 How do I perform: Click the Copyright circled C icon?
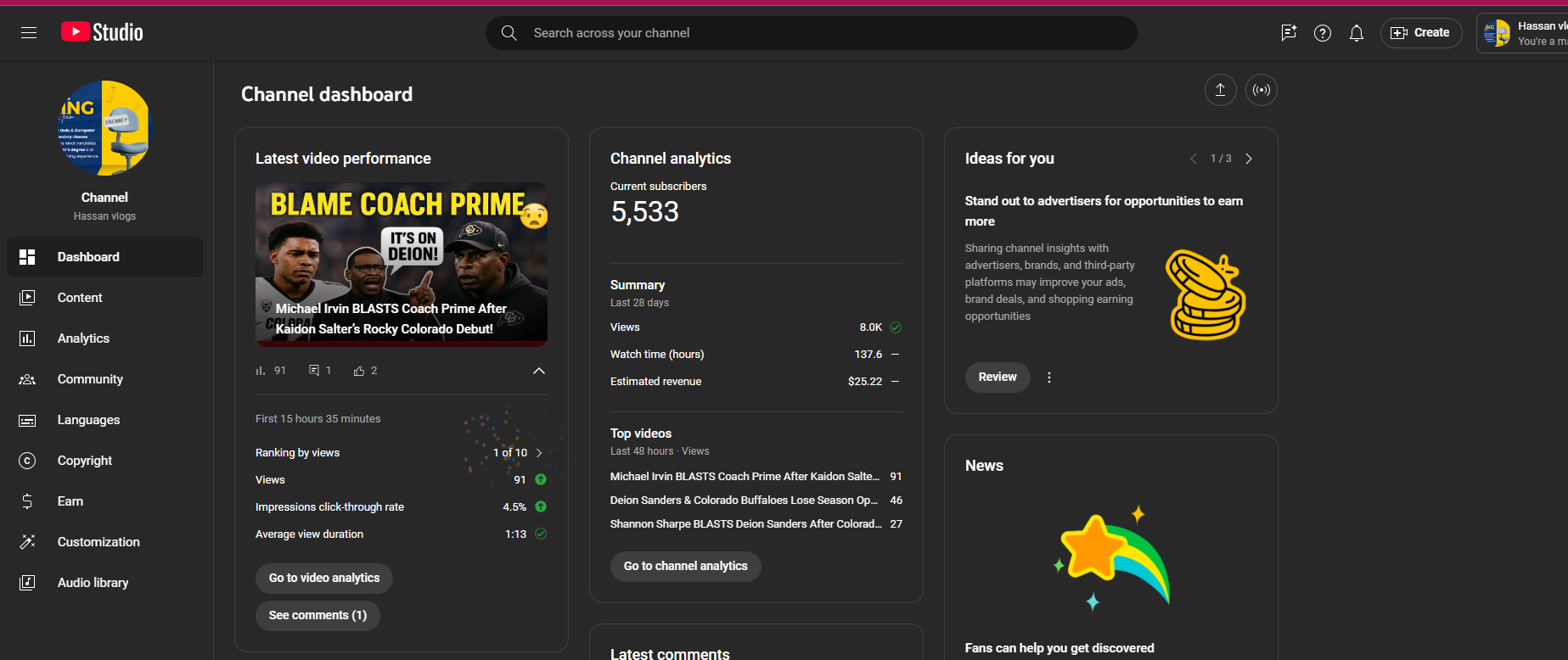tap(27, 461)
